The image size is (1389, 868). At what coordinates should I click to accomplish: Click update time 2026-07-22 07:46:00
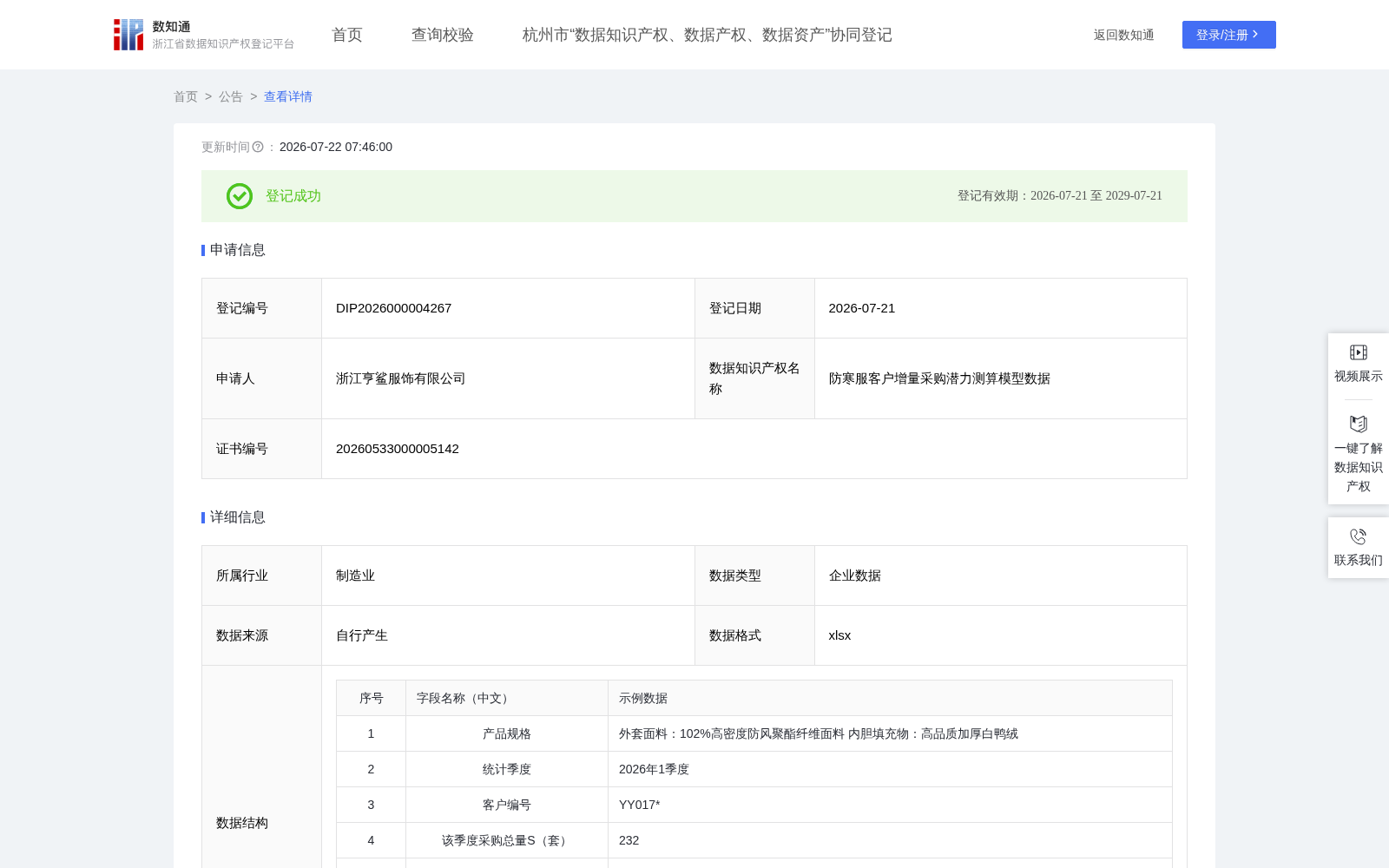click(x=336, y=147)
